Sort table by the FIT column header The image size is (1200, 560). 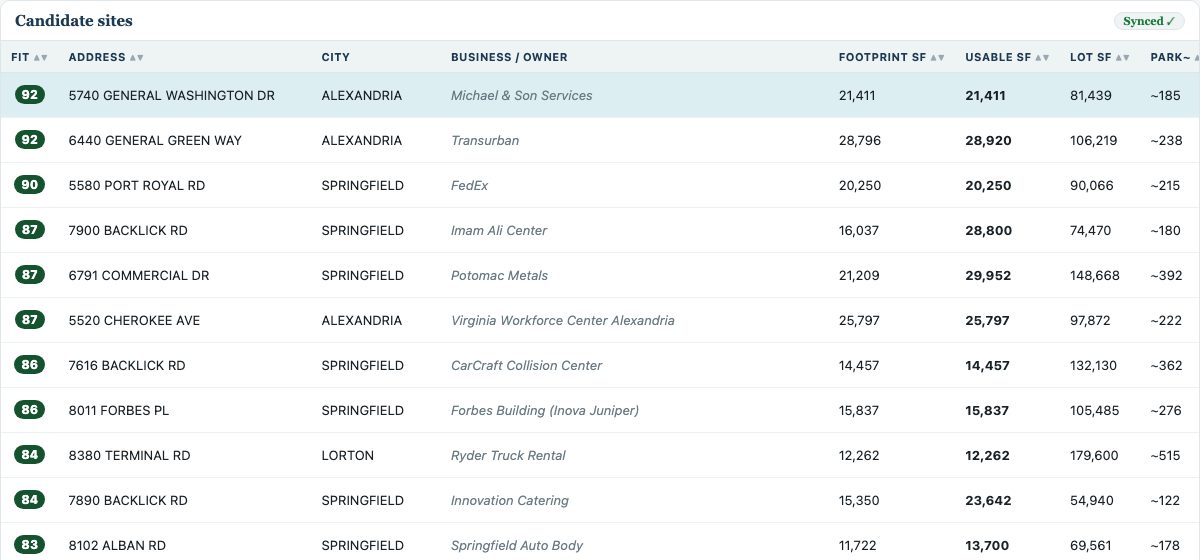pyautogui.click(x=29, y=57)
